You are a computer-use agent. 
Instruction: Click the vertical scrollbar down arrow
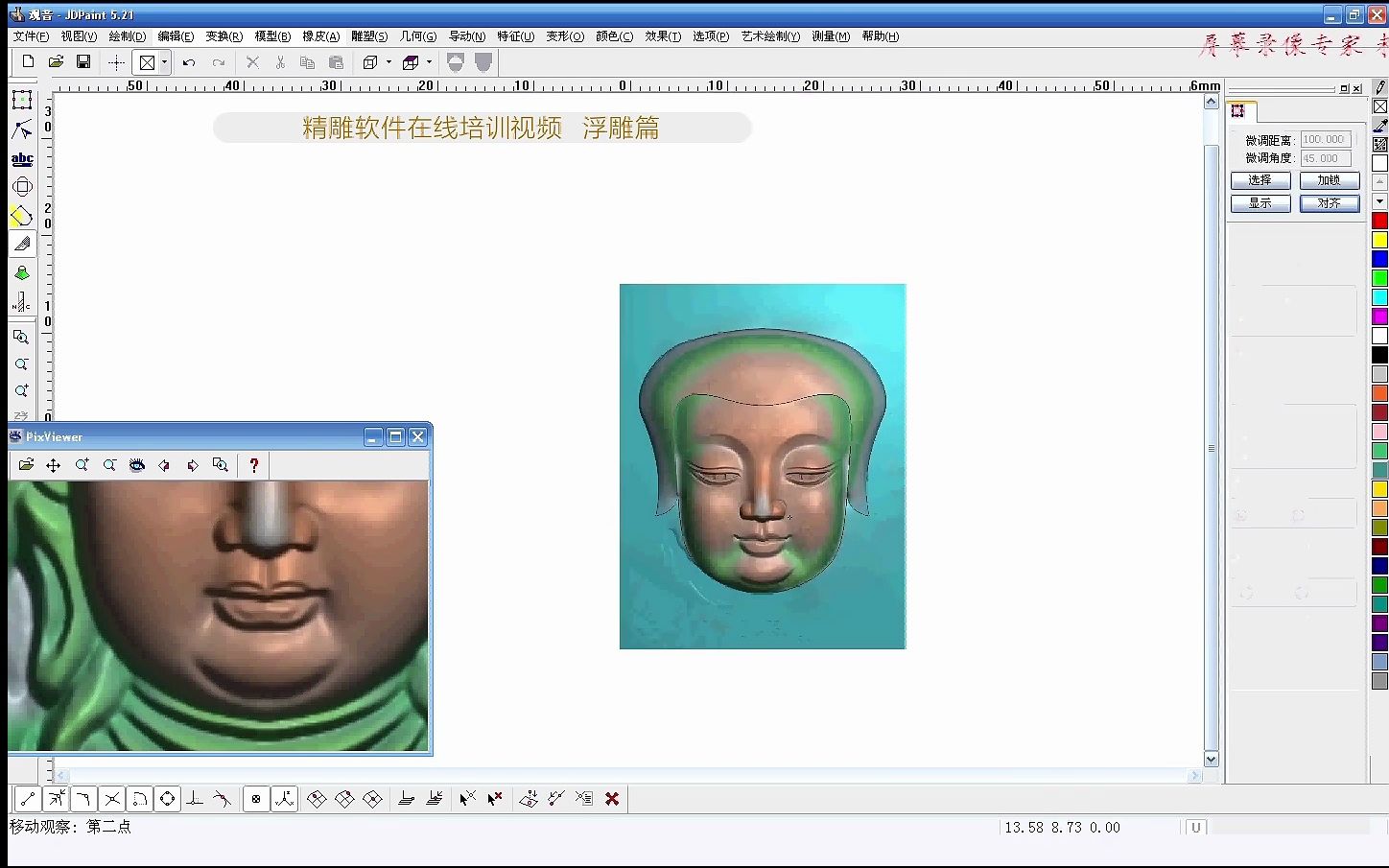1211,759
